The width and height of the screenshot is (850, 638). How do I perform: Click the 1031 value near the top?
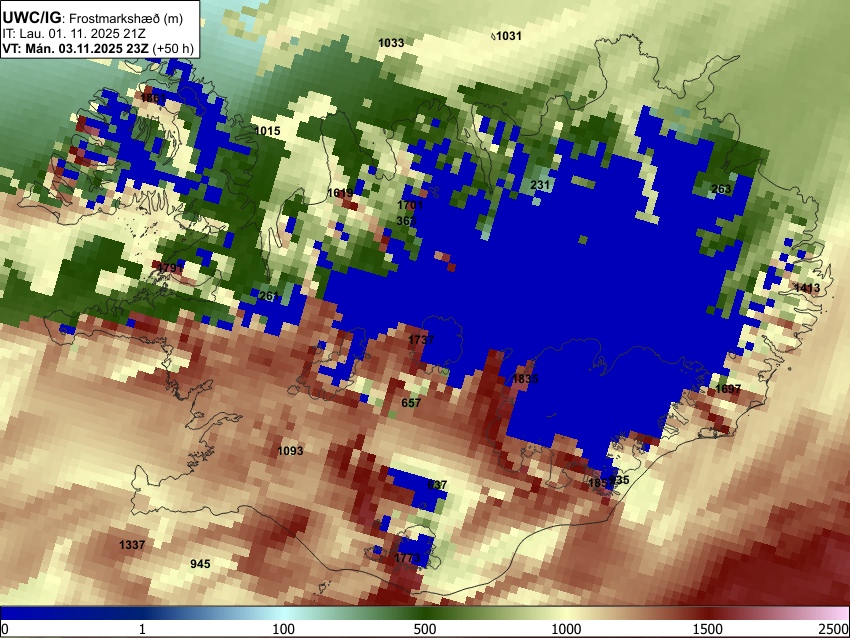tap(508, 36)
